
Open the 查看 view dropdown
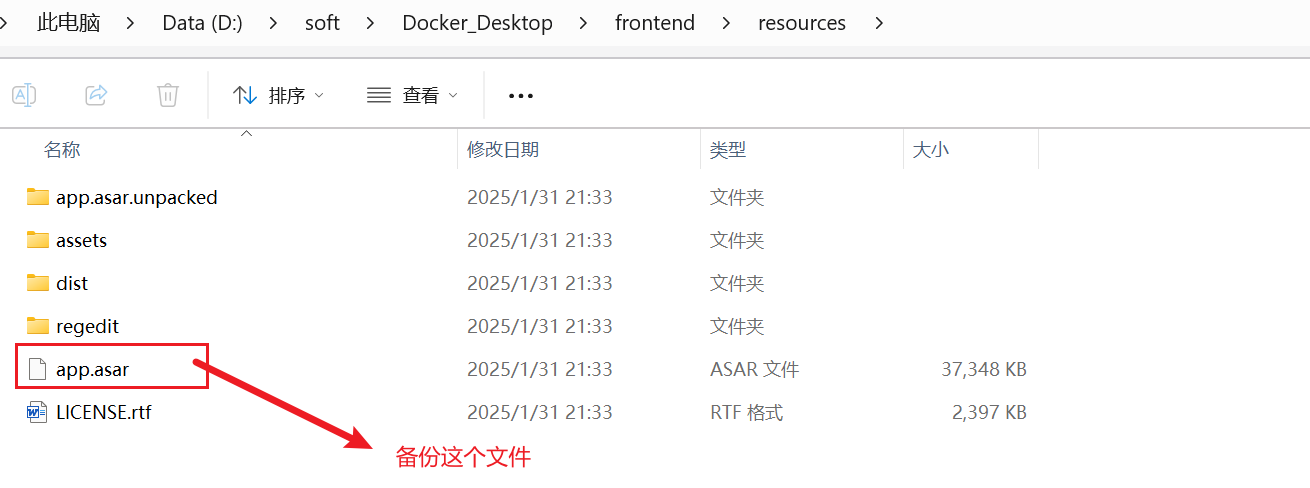coord(412,95)
